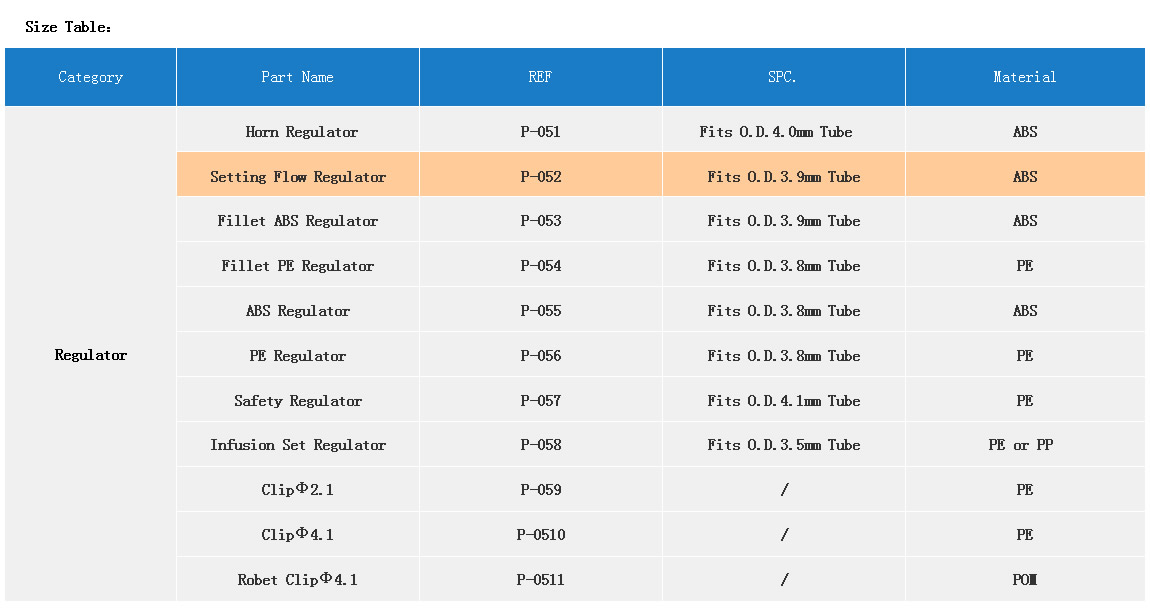
Task: Click reference code P-0510
Action: pos(540,535)
